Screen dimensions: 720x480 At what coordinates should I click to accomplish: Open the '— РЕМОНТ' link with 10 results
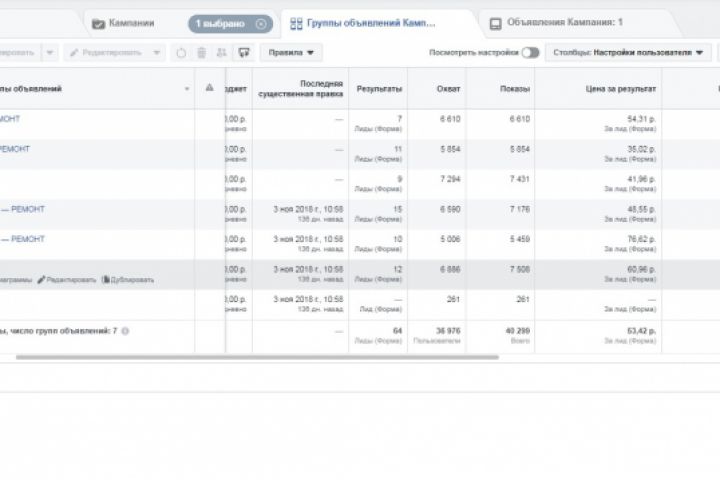[x=23, y=239]
